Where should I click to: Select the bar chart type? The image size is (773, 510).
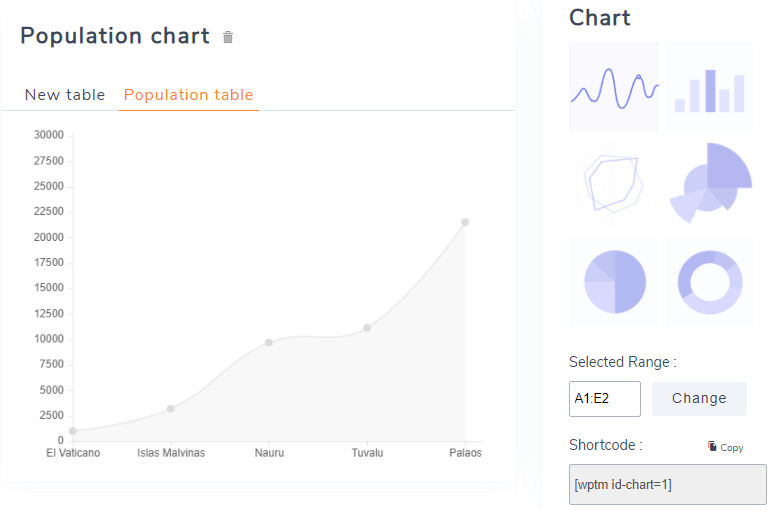pyautogui.click(x=710, y=86)
